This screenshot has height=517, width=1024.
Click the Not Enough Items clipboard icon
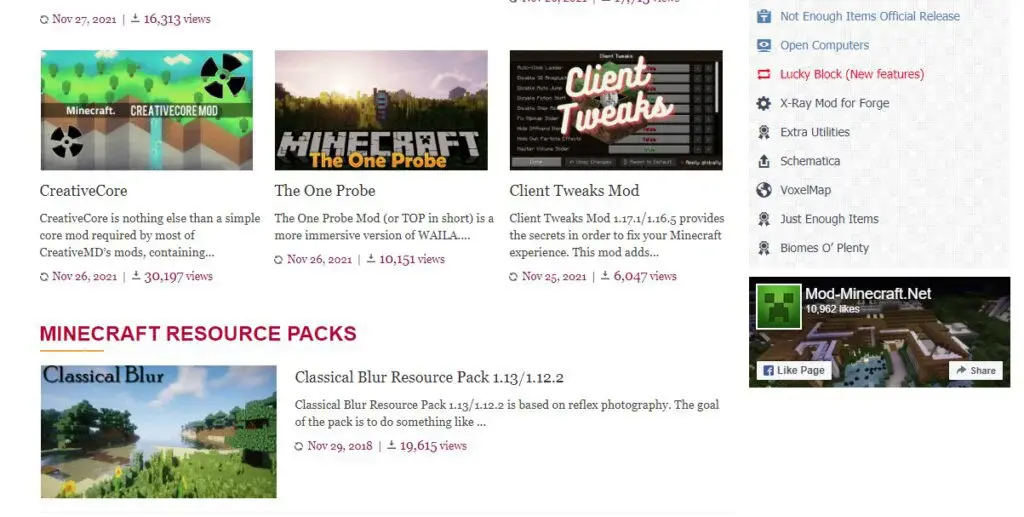(x=763, y=16)
